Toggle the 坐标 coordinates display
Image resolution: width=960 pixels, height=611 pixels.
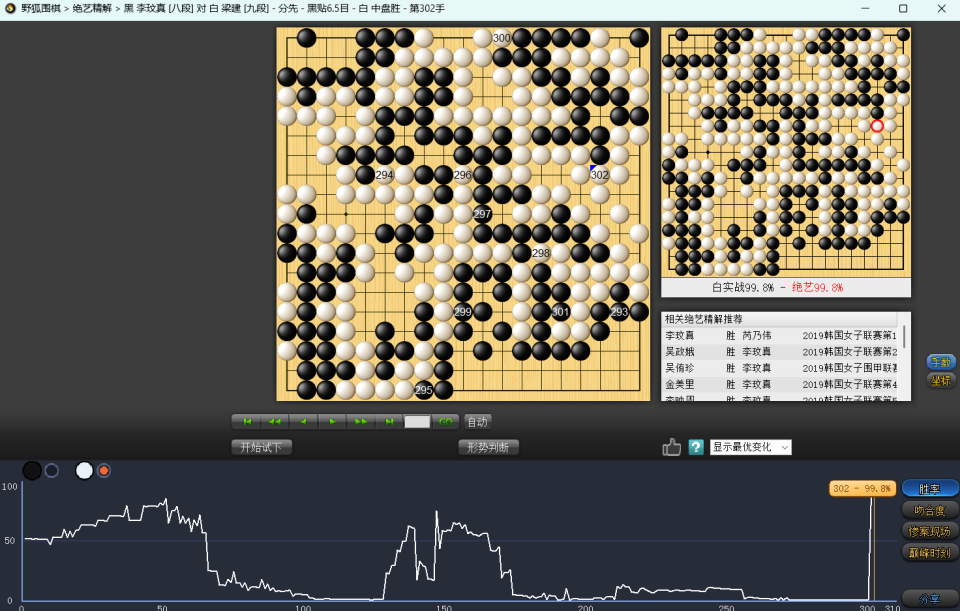[940, 380]
